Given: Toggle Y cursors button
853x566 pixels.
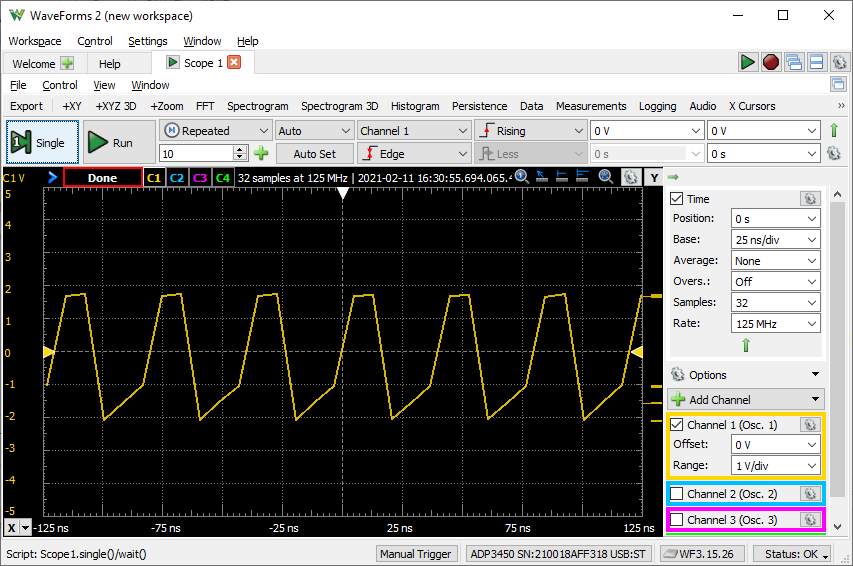Looking at the screenshot, I should pyautogui.click(x=654, y=178).
